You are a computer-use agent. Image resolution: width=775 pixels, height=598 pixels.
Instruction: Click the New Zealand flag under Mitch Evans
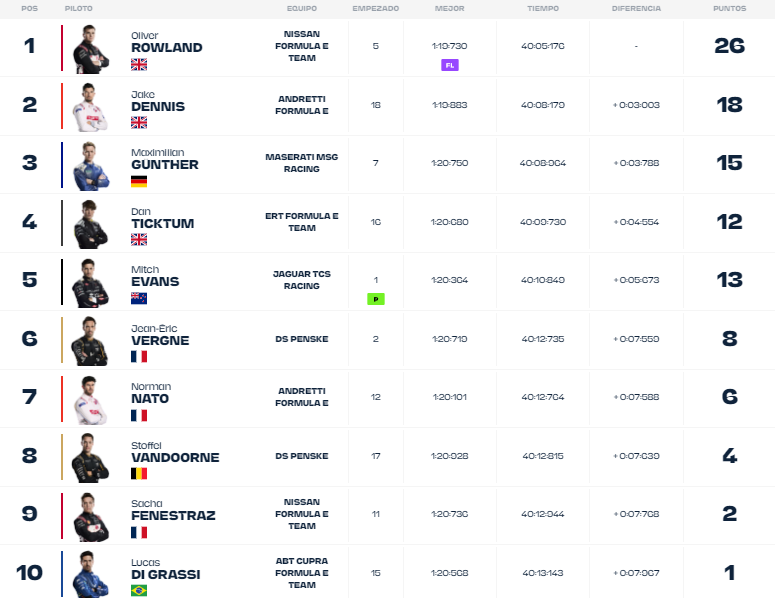tap(139, 298)
